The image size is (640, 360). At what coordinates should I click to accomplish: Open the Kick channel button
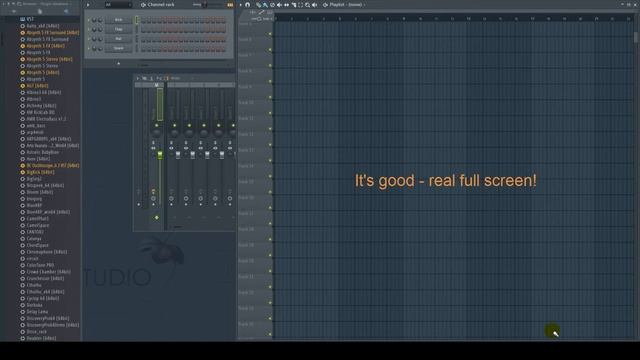[x=118, y=20]
